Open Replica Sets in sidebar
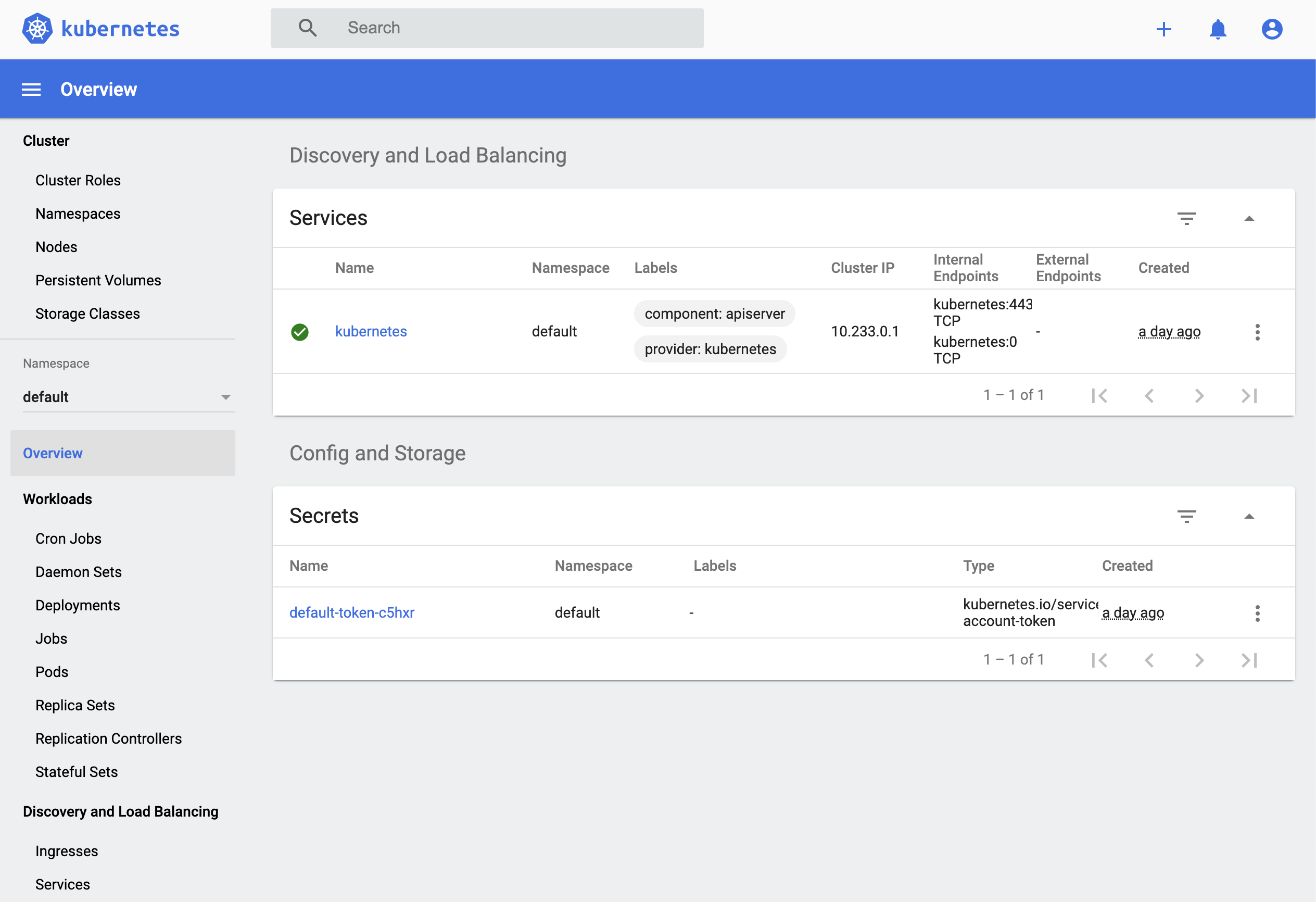The width and height of the screenshot is (1316, 902). tap(75, 705)
